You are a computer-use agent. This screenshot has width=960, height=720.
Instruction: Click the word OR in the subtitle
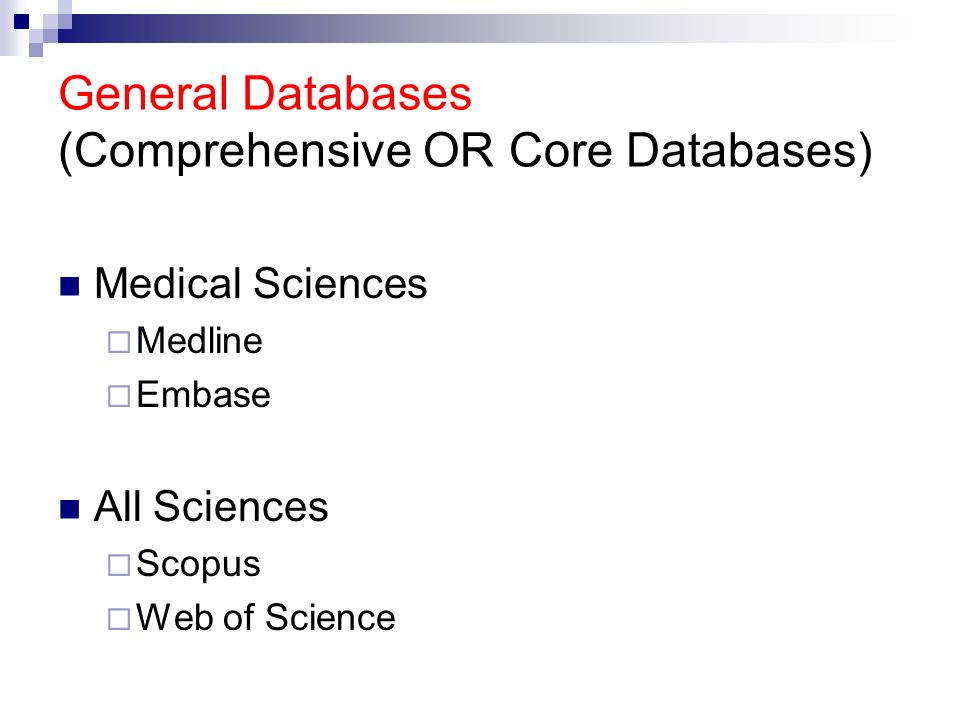click(x=458, y=151)
